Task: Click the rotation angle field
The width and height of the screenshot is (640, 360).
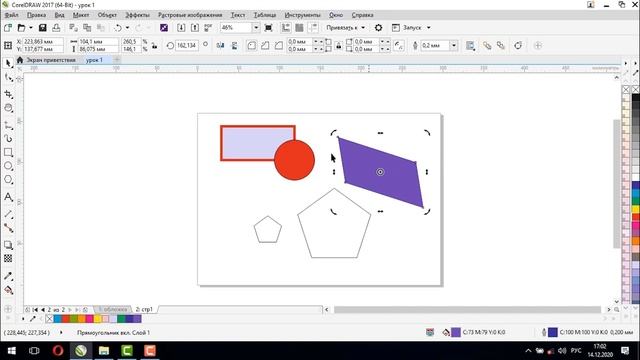Action: click(x=187, y=45)
